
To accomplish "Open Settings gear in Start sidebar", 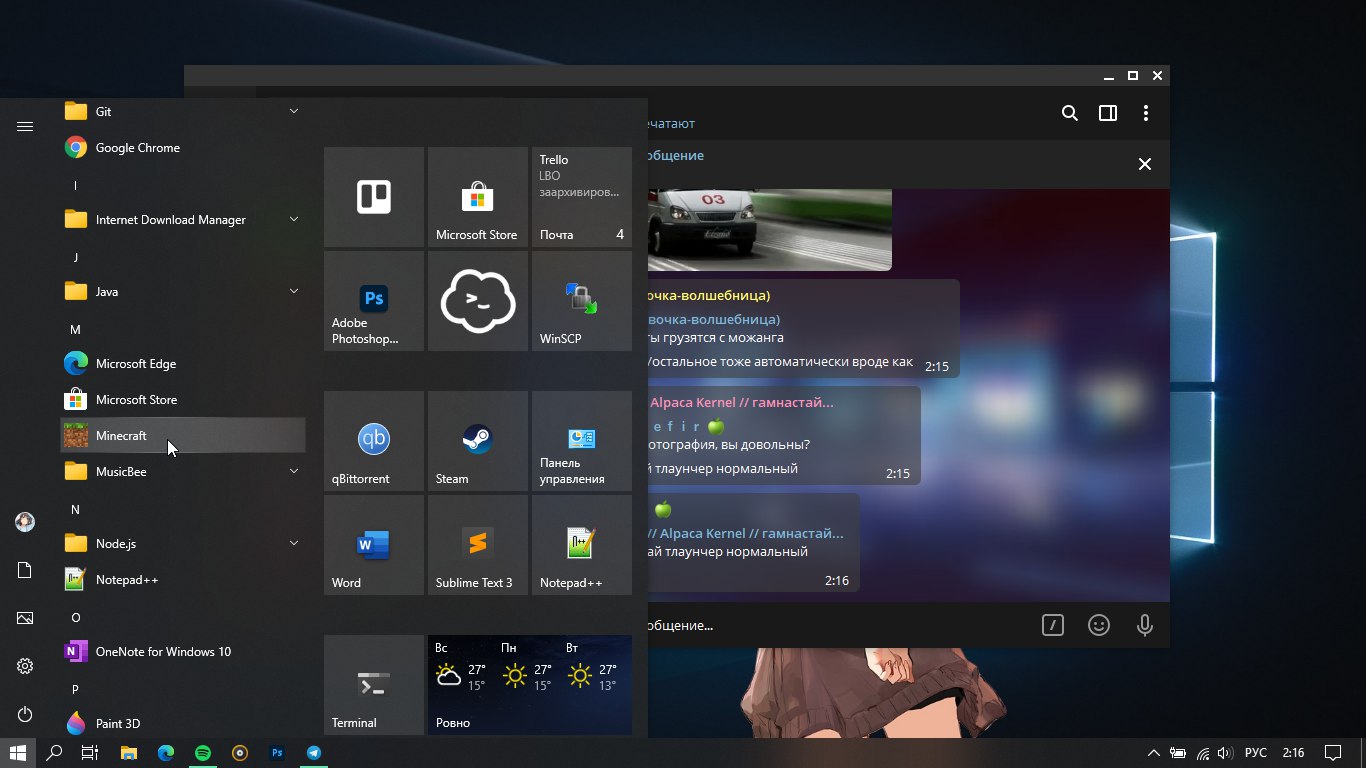I will click(x=25, y=666).
